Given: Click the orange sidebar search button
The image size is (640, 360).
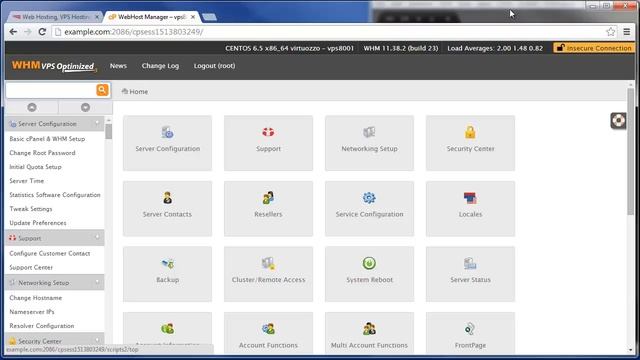Looking at the screenshot, I should tap(102, 90).
